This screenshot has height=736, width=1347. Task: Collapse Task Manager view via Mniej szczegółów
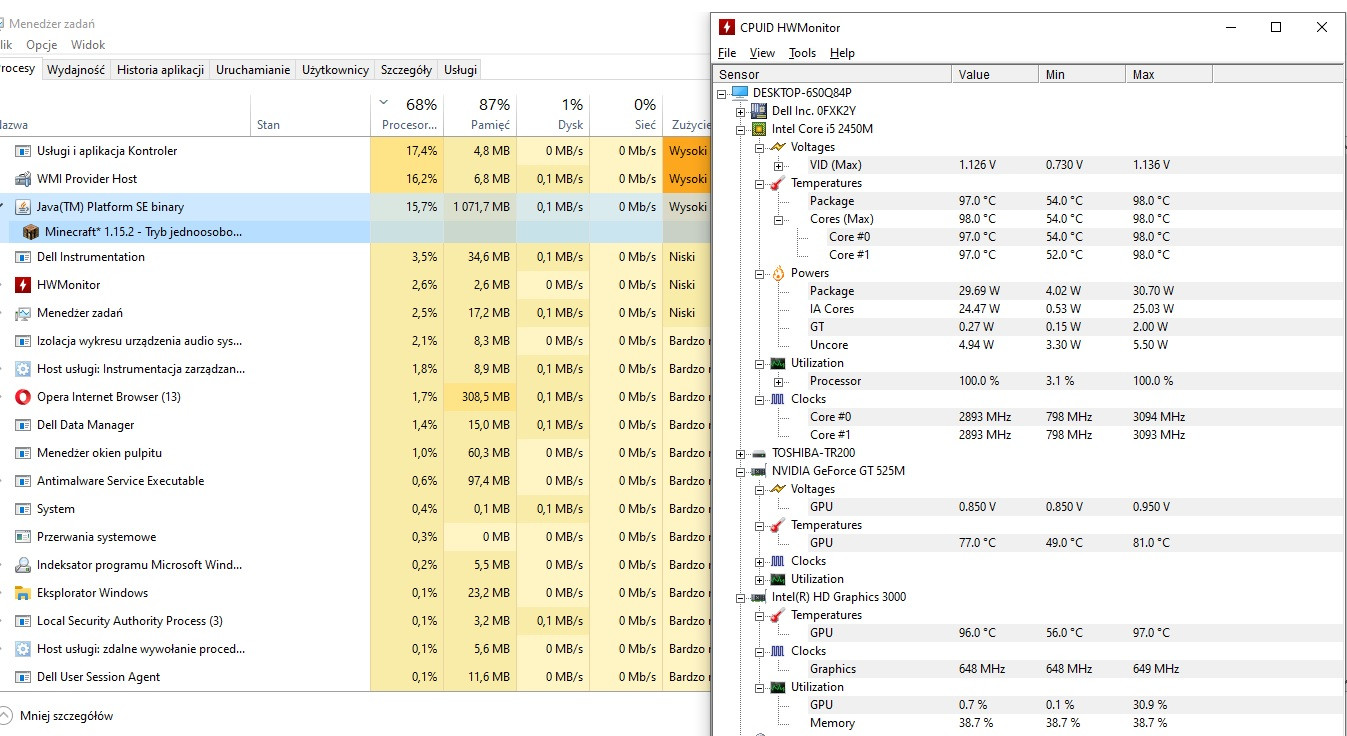pos(58,716)
